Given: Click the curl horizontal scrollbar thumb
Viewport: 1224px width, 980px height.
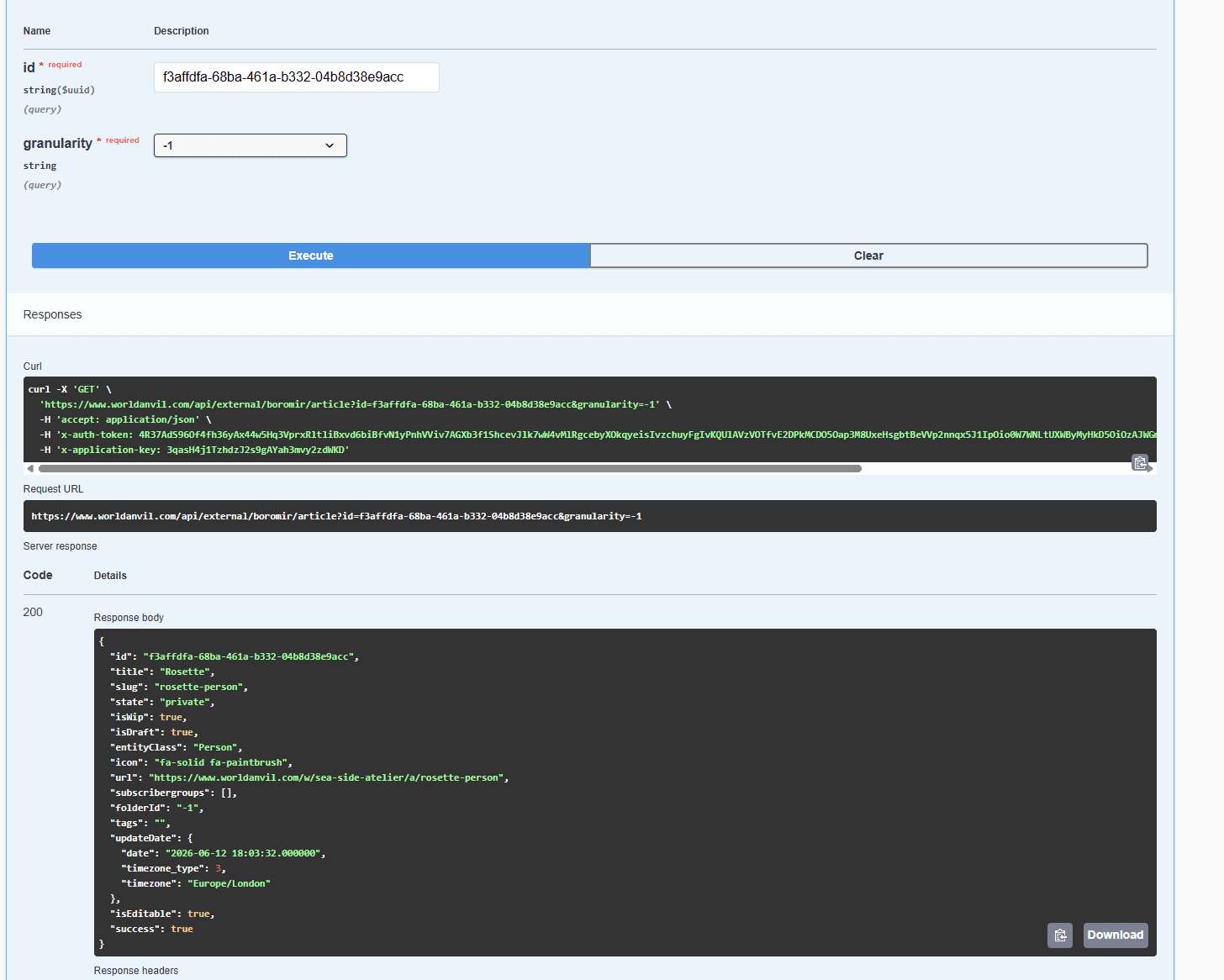Looking at the screenshot, I should [x=450, y=468].
